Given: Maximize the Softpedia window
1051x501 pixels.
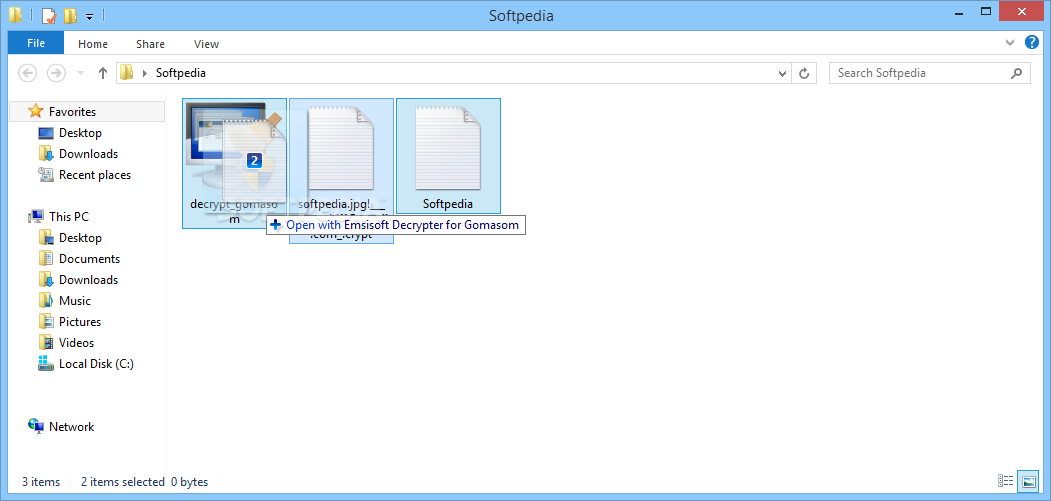Looking at the screenshot, I should [986, 12].
